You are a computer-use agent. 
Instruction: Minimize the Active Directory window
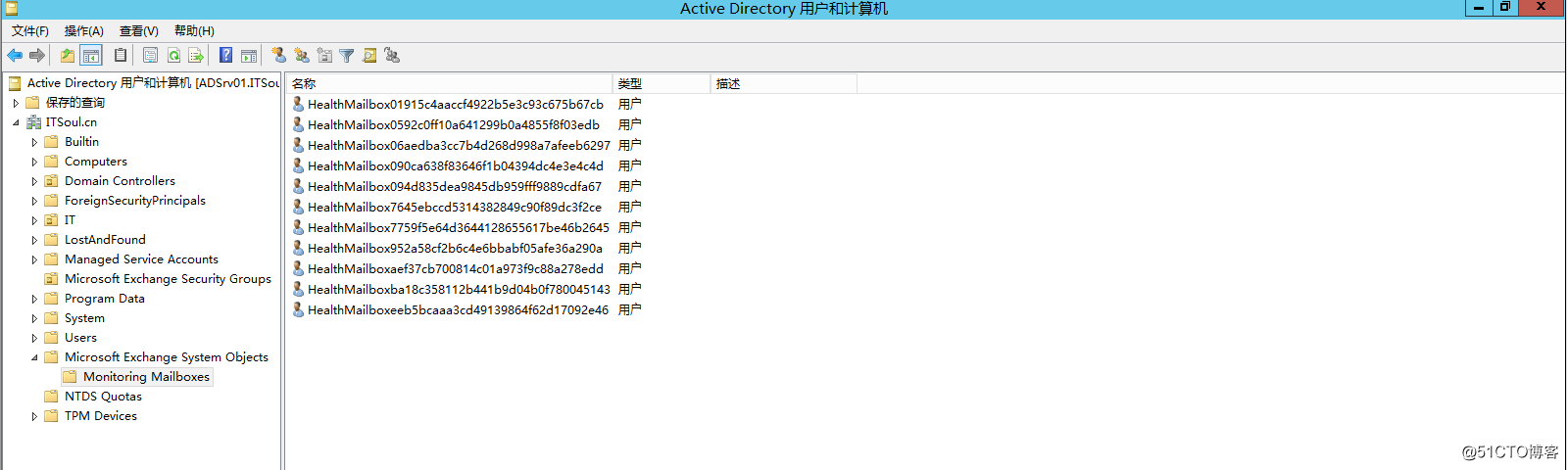(x=1479, y=8)
